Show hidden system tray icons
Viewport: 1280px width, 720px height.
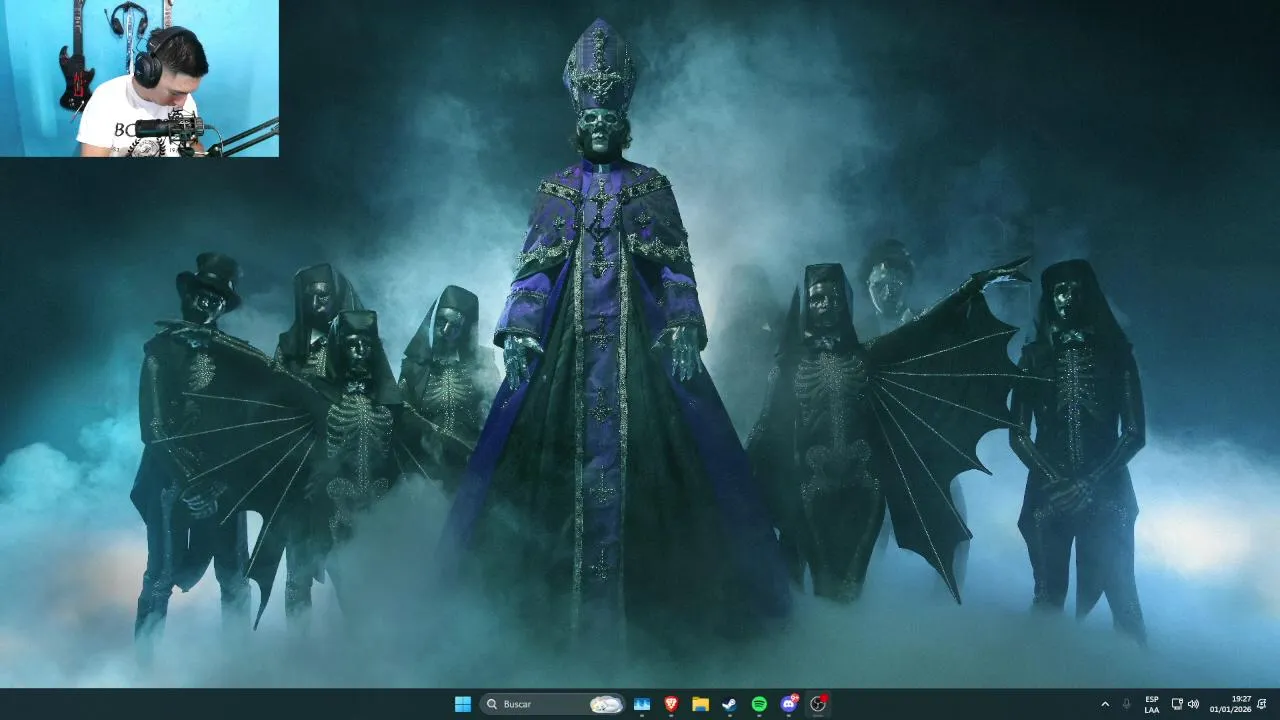(x=1105, y=704)
